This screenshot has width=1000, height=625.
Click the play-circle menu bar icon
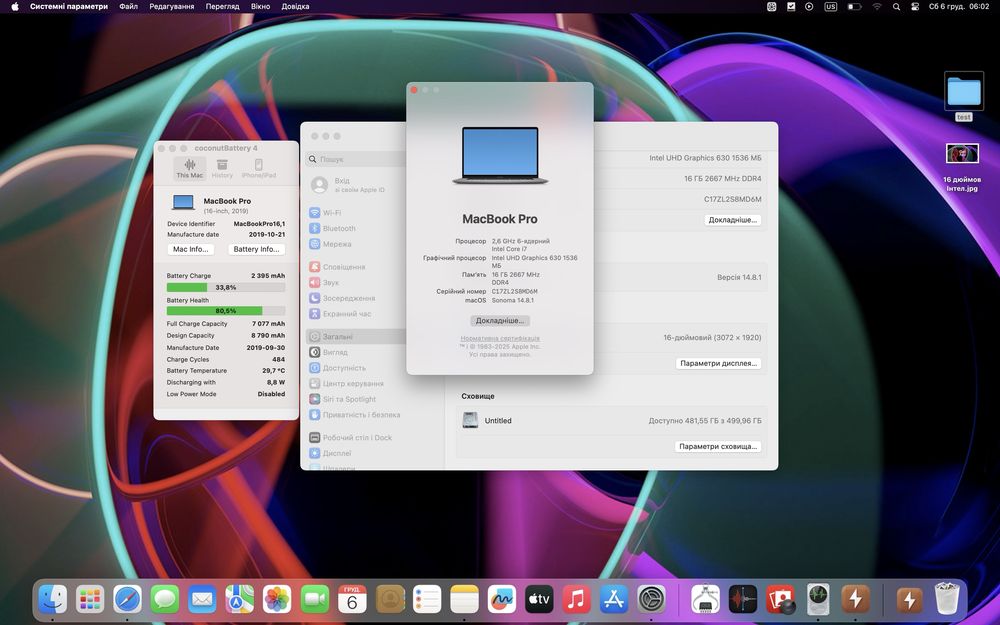coord(809,6)
